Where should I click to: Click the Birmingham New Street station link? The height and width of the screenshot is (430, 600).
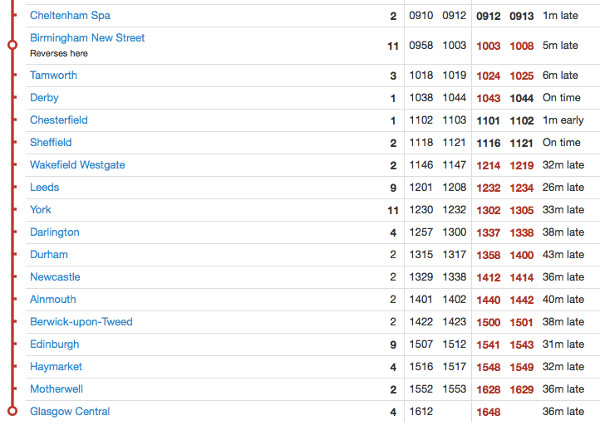coord(87,38)
